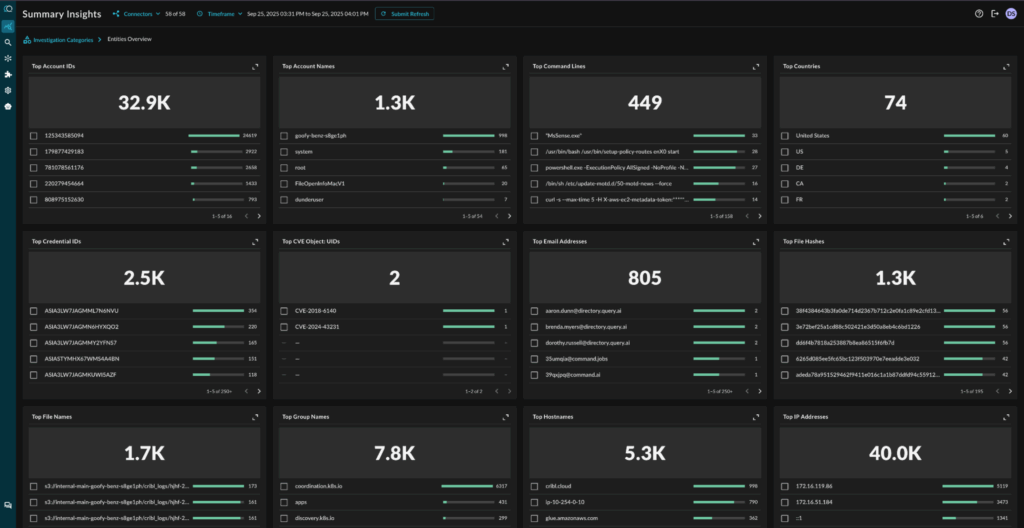
Task: Select the Entities Overview breadcrumb
Action: [x=129, y=39]
